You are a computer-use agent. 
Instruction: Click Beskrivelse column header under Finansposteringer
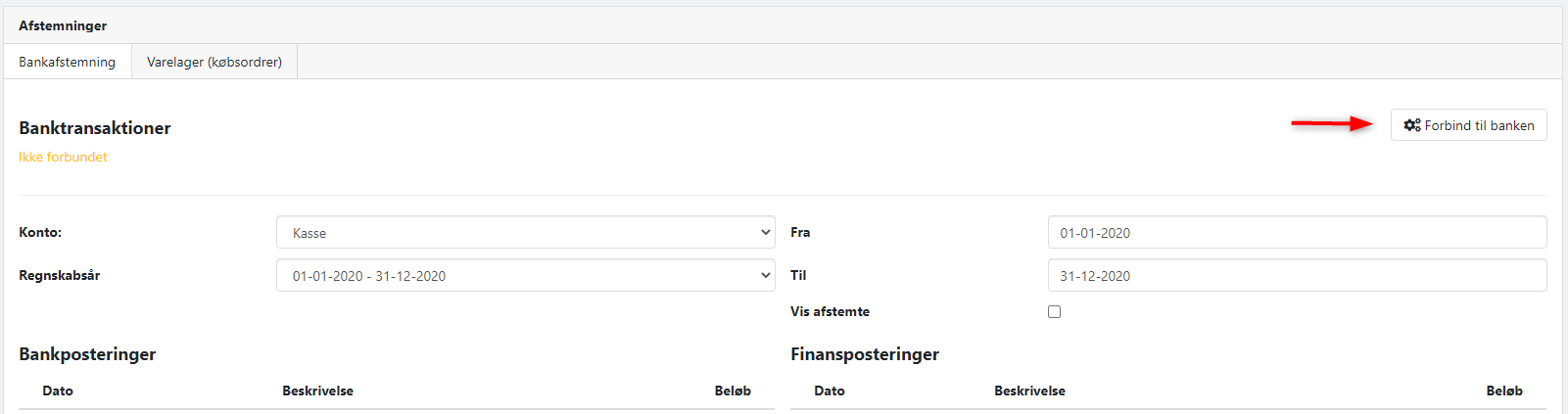(1029, 391)
